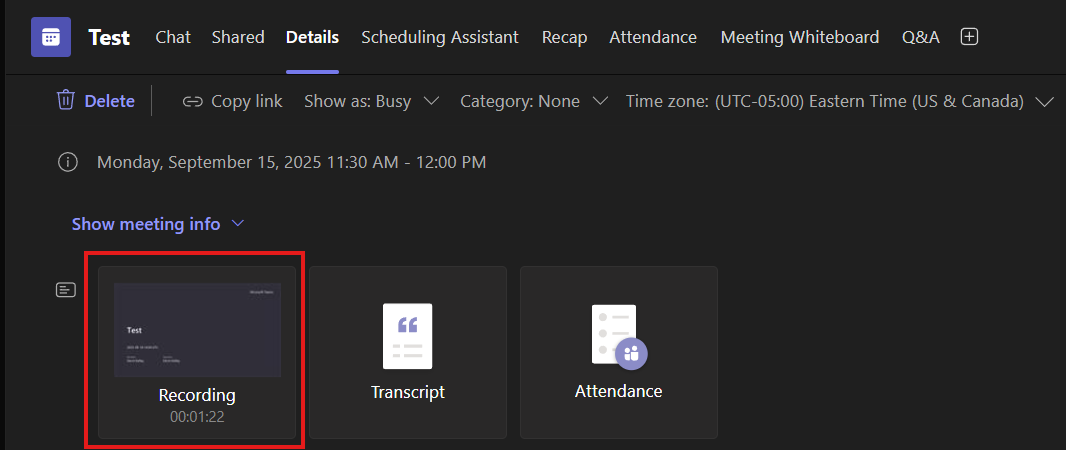This screenshot has width=1066, height=450.
Task: Switch to the Scheduling Assistant tab
Action: click(x=440, y=37)
